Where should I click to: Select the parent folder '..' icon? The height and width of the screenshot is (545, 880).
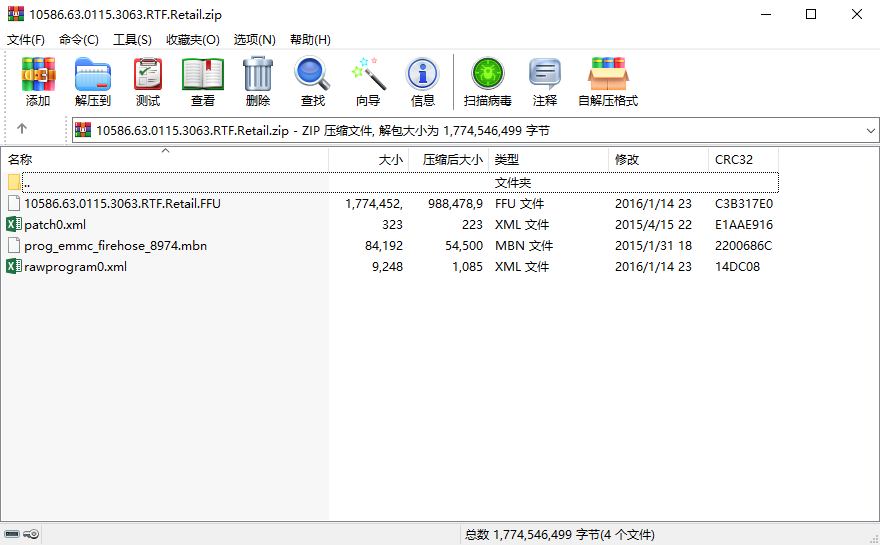tap(14, 182)
